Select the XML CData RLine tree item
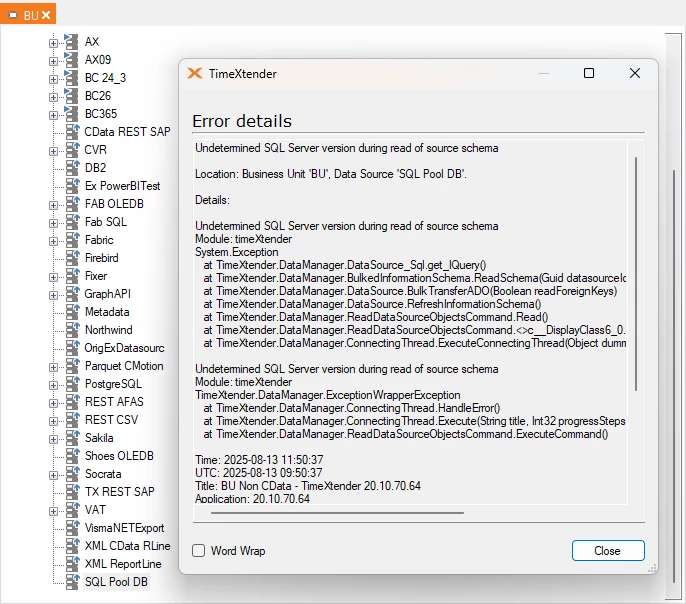686x604 pixels. (127, 546)
